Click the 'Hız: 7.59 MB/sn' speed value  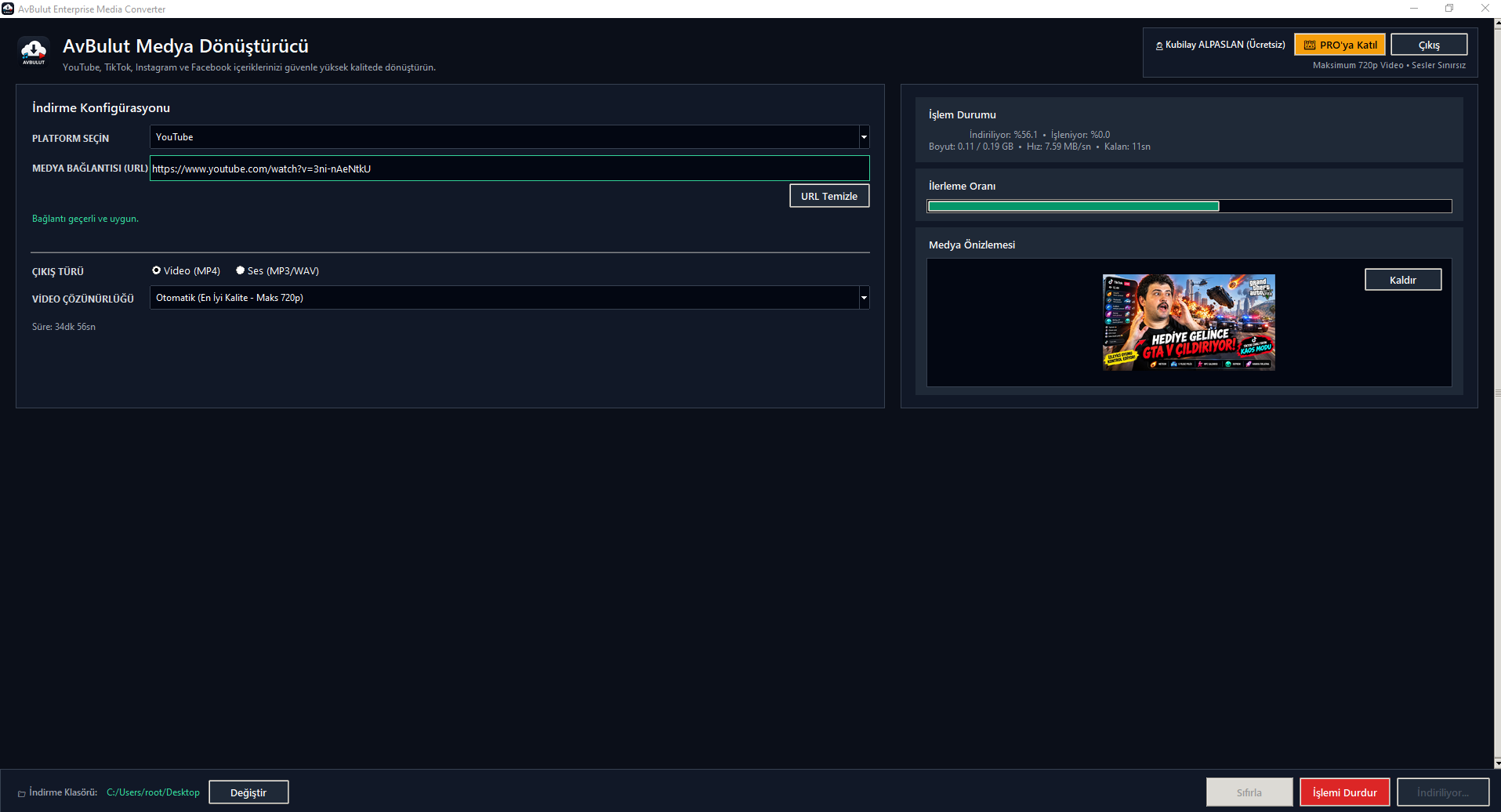coord(1059,147)
